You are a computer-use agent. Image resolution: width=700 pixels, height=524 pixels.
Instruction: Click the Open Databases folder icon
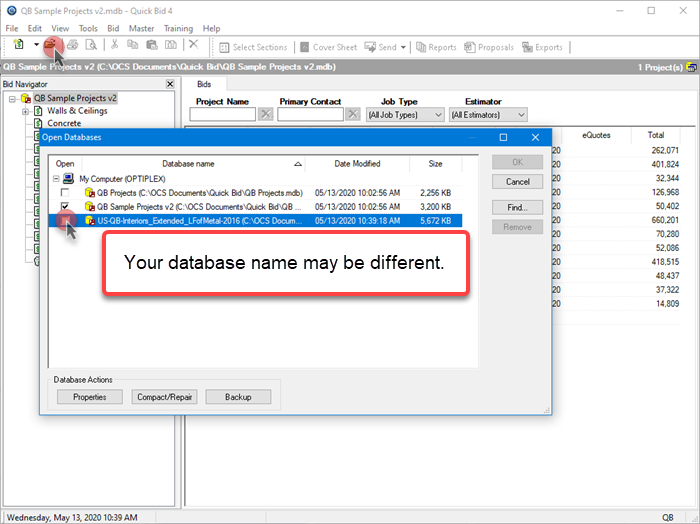point(50,44)
